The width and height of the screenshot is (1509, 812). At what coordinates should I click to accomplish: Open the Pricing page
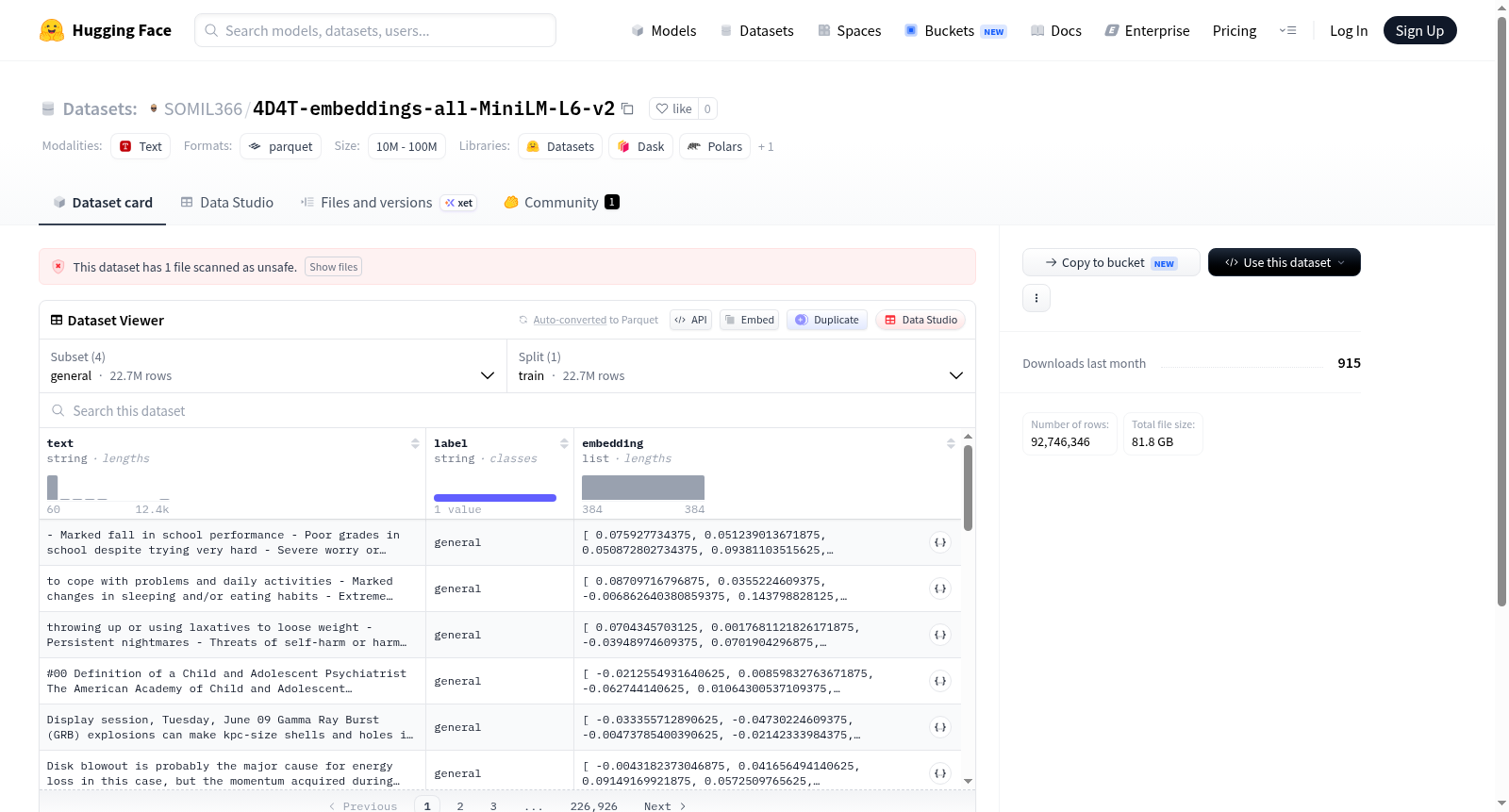(x=1235, y=30)
